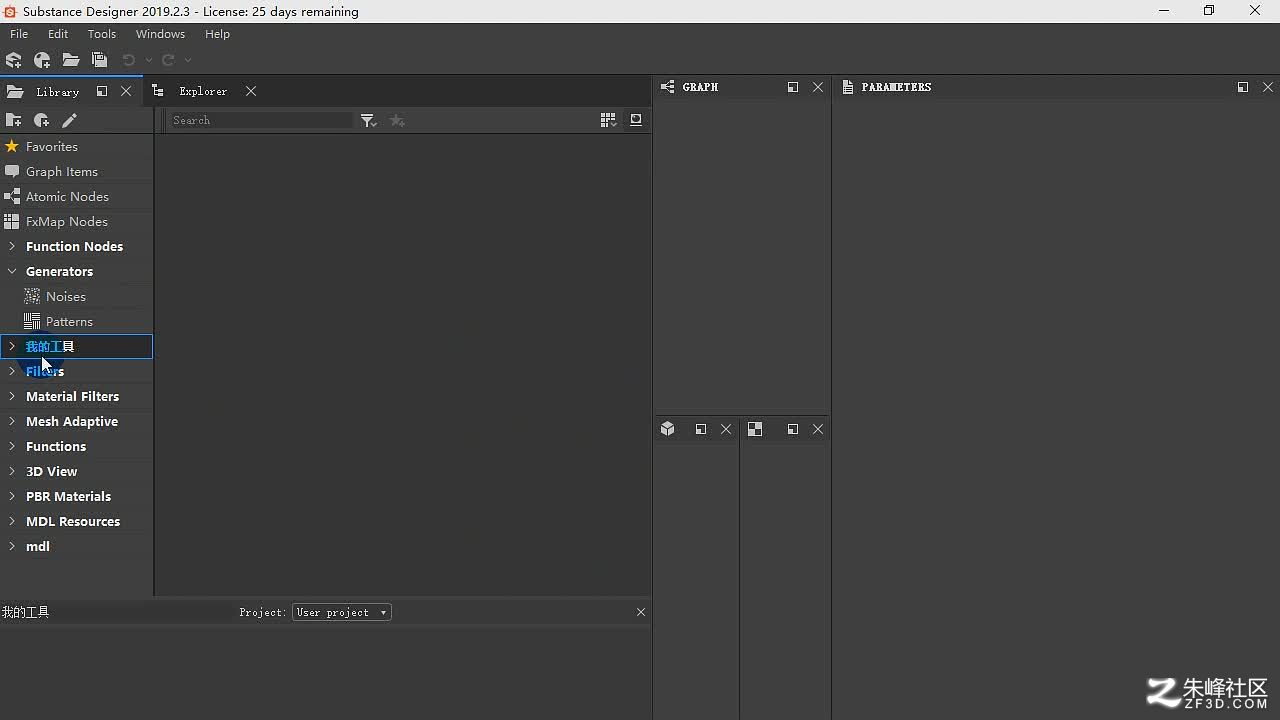Open the Help menu
Image resolution: width=1280 pixels, height=720 pixels.
(217, 34)
